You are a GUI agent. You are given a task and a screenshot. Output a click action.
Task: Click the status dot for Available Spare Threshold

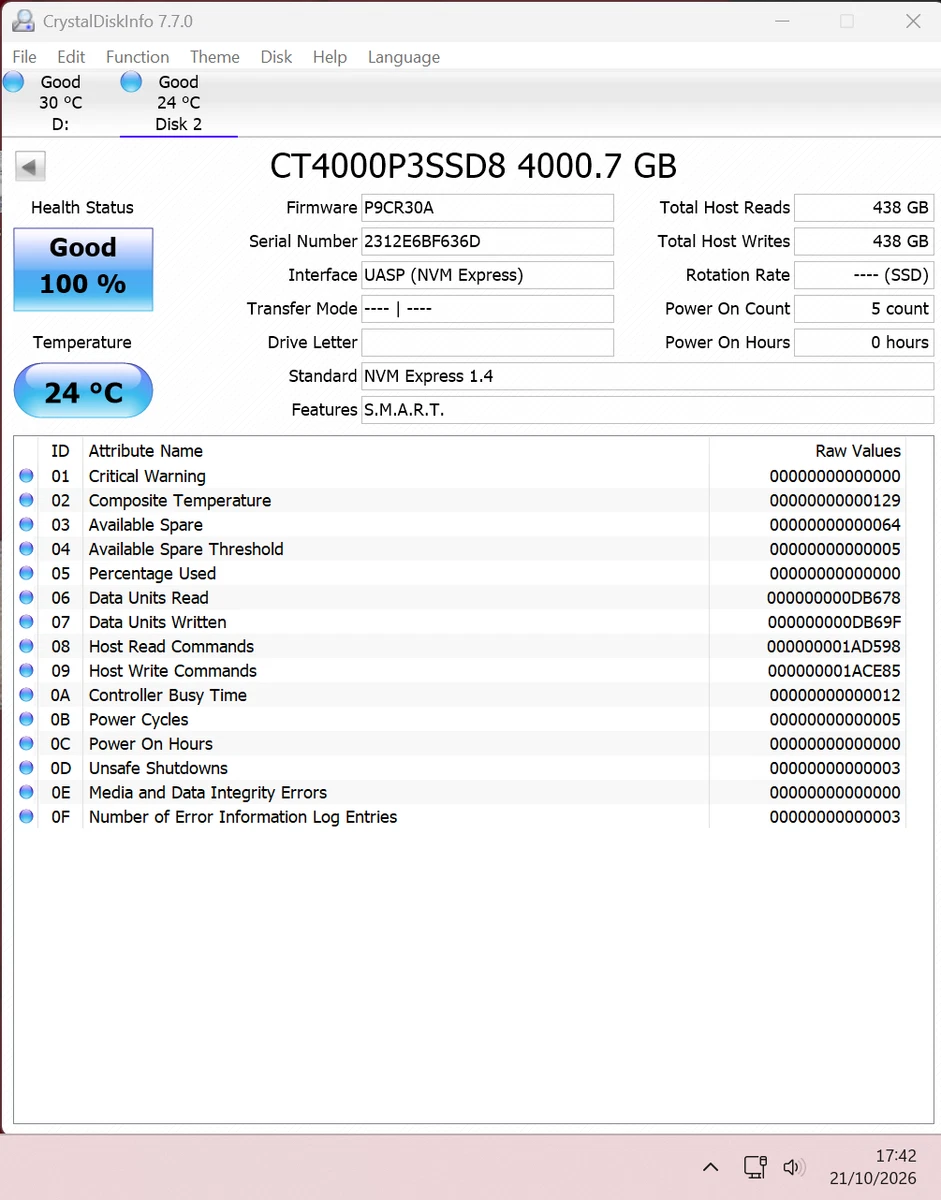coord(26,549)
